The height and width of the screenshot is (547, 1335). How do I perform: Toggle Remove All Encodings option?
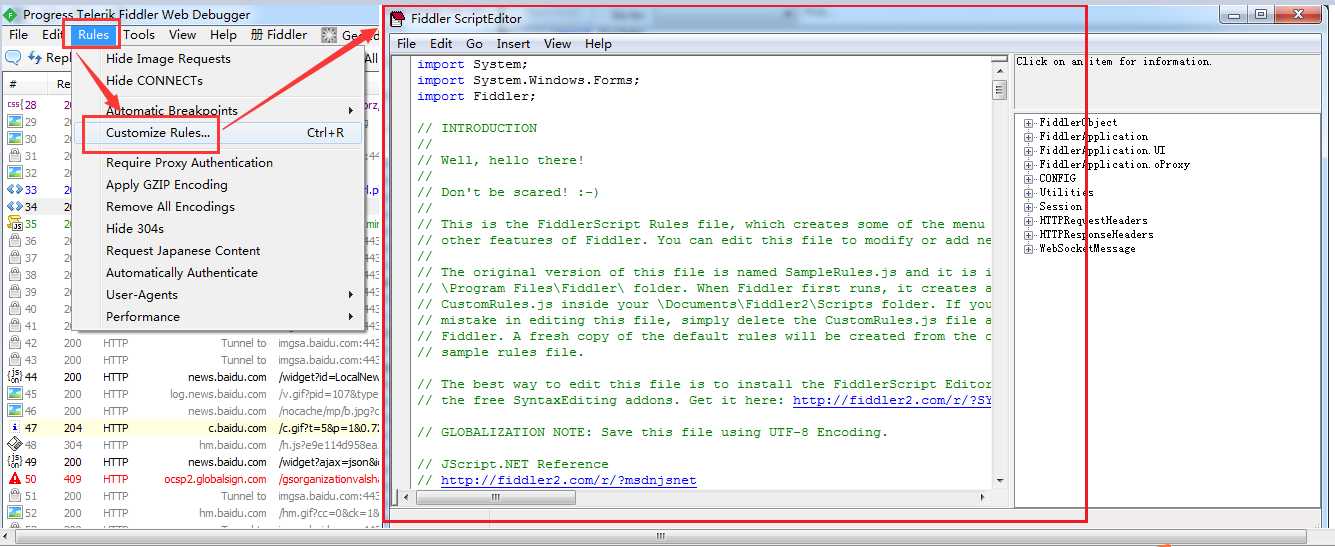tap(170, 207)
